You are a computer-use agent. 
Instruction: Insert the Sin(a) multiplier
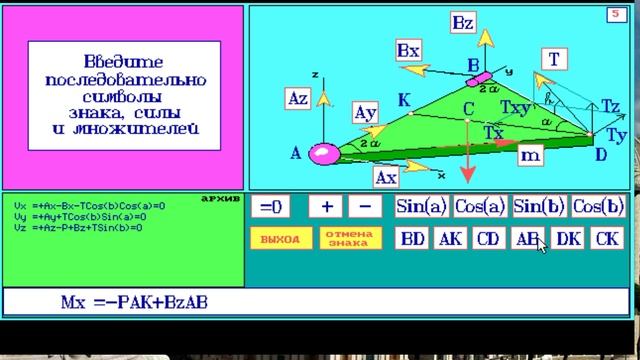click(422, 206)
